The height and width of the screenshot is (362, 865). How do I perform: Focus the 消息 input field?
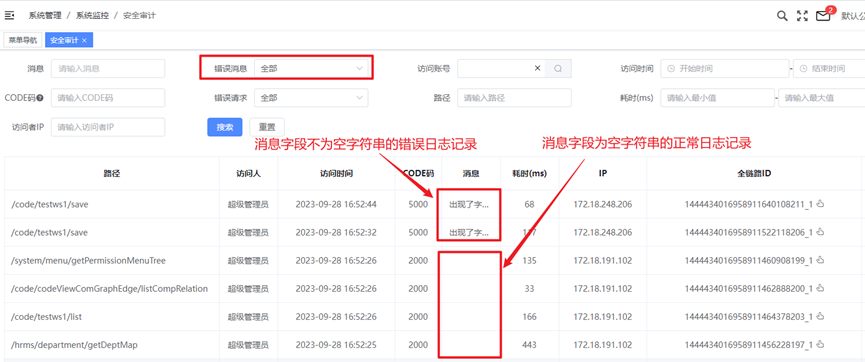coord(108,68)
